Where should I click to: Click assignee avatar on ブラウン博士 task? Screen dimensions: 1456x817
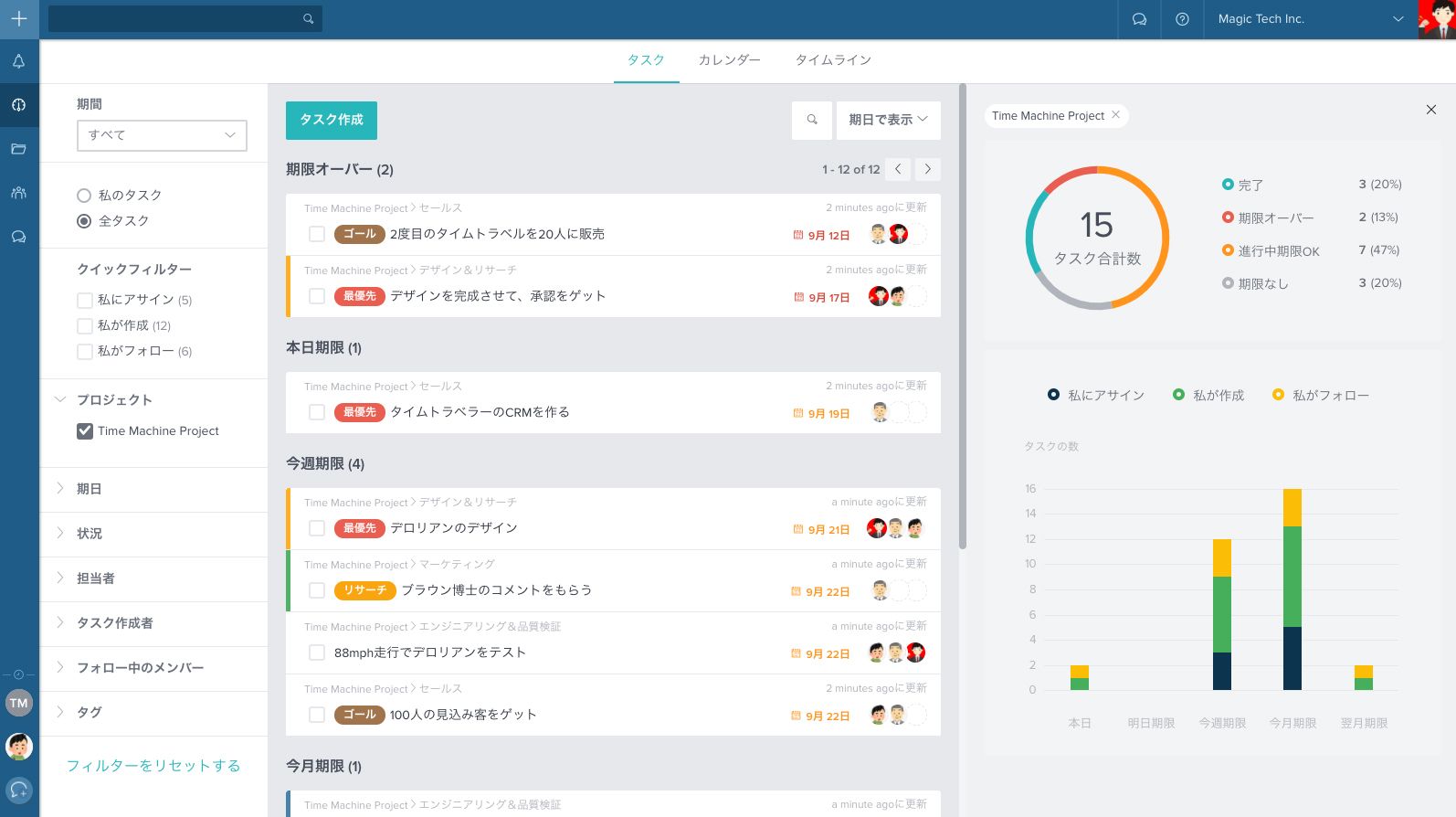click(x=880, y=590)
